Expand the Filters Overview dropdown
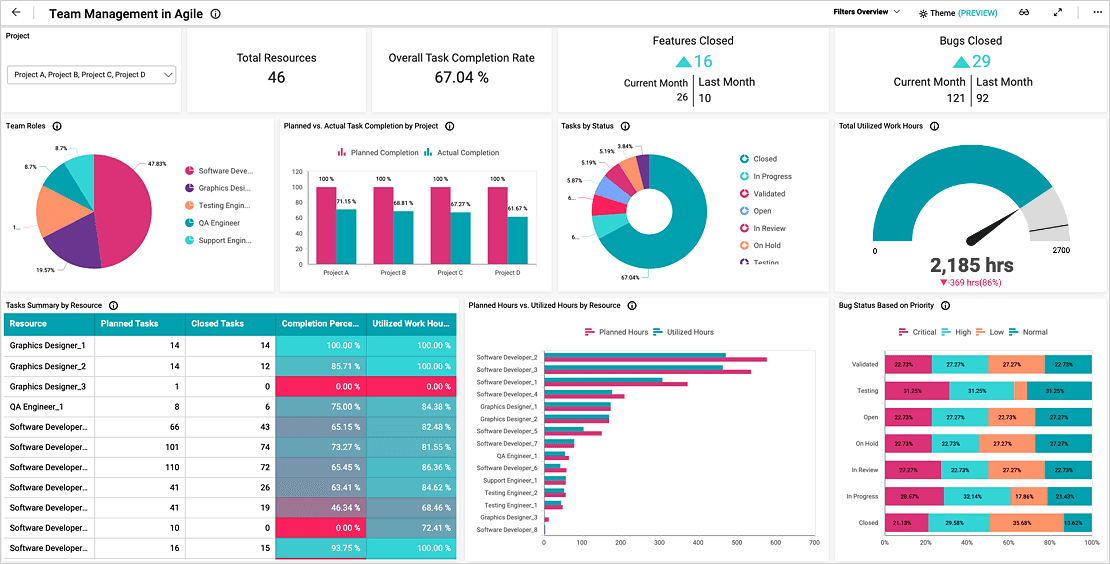This screenshot has height=564, width=1110. pos(866,12)
